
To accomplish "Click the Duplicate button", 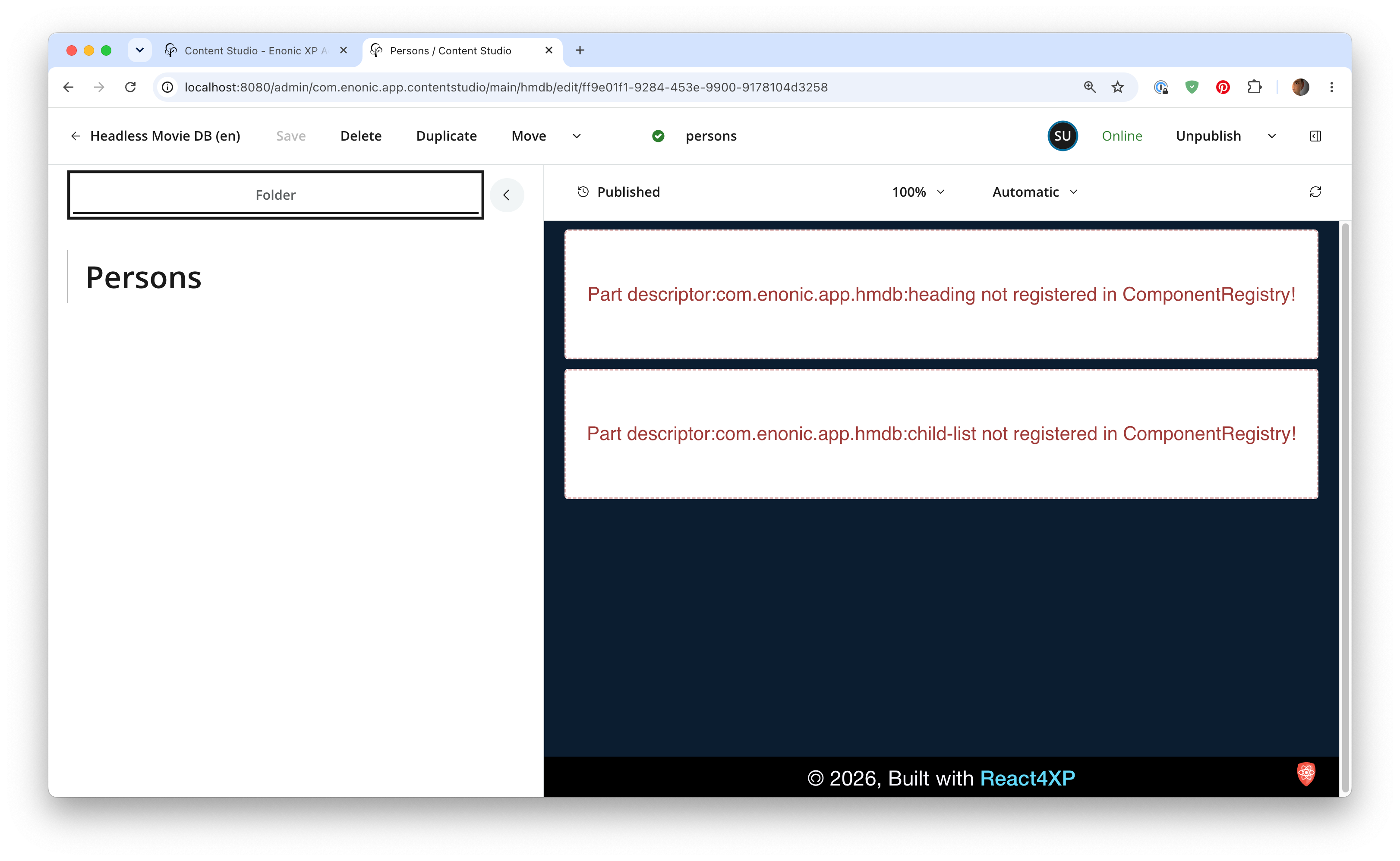I will [446, 136].
